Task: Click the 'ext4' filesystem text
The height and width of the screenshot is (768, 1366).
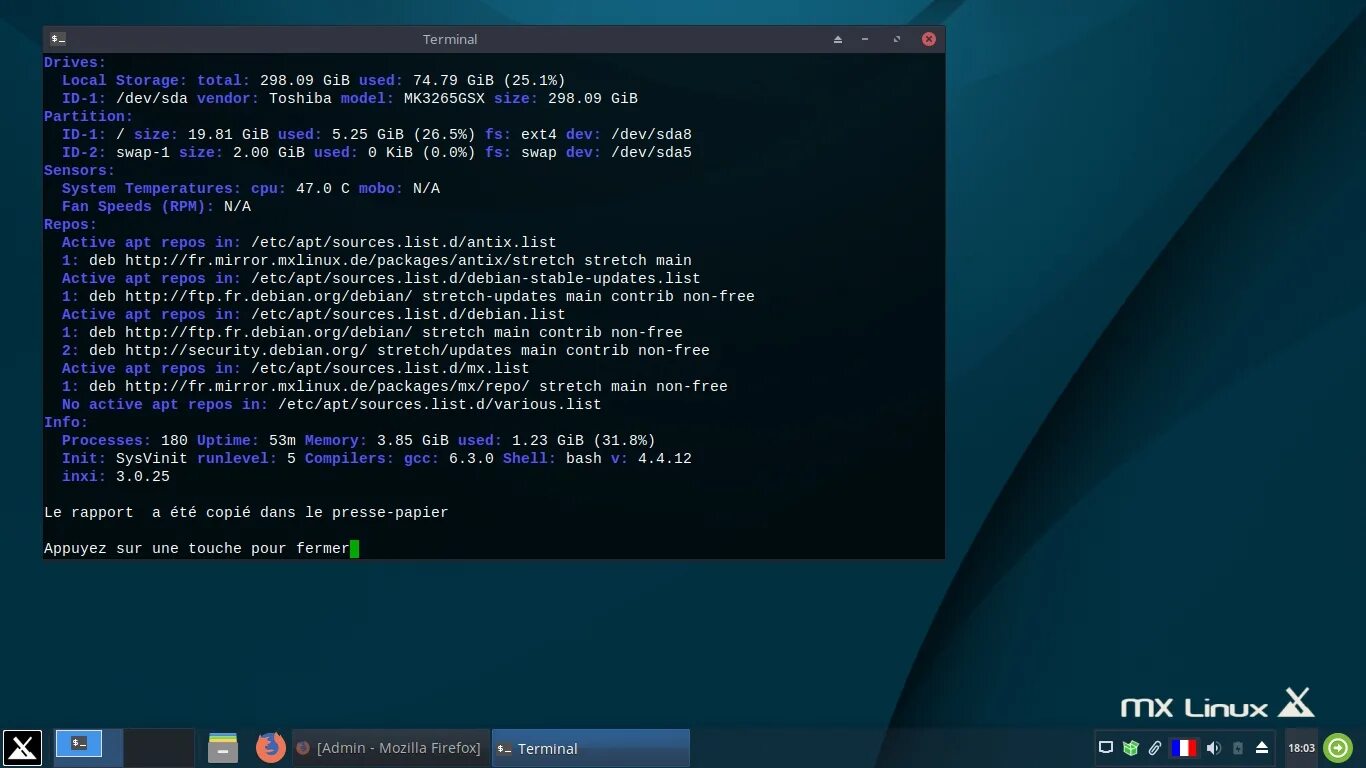Action: pos(539,134)
